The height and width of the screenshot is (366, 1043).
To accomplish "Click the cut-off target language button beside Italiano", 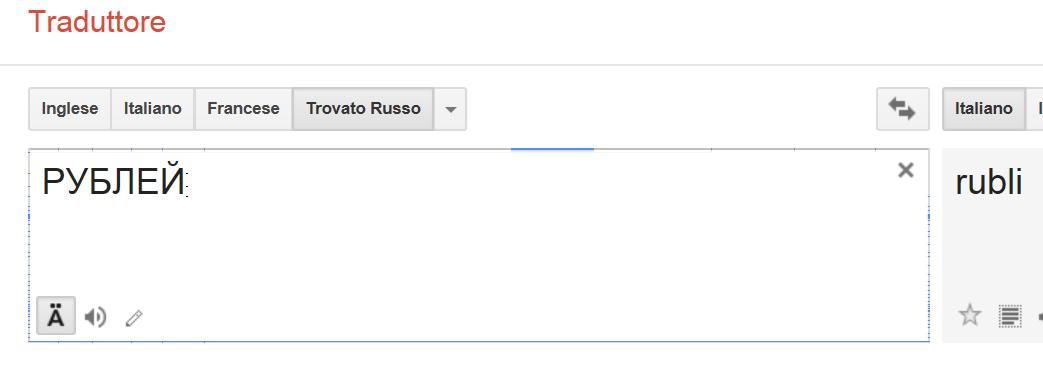I will click(1035, 108).
